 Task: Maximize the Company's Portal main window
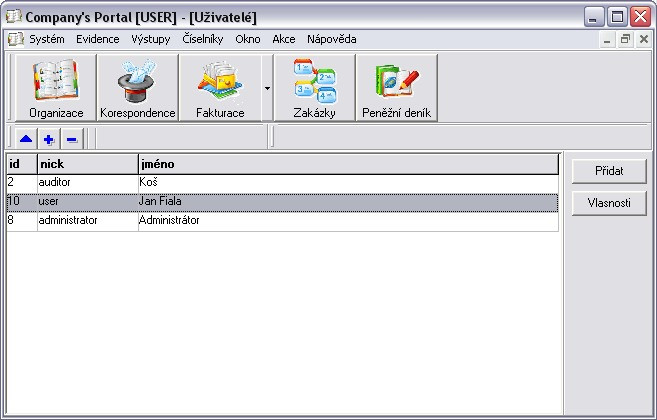pyautogui.click(x=617, y=17)
